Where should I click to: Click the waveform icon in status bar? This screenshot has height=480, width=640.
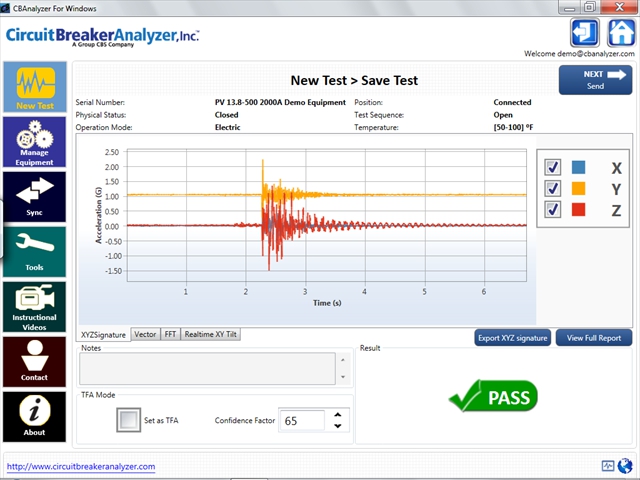tap(608, 466)
